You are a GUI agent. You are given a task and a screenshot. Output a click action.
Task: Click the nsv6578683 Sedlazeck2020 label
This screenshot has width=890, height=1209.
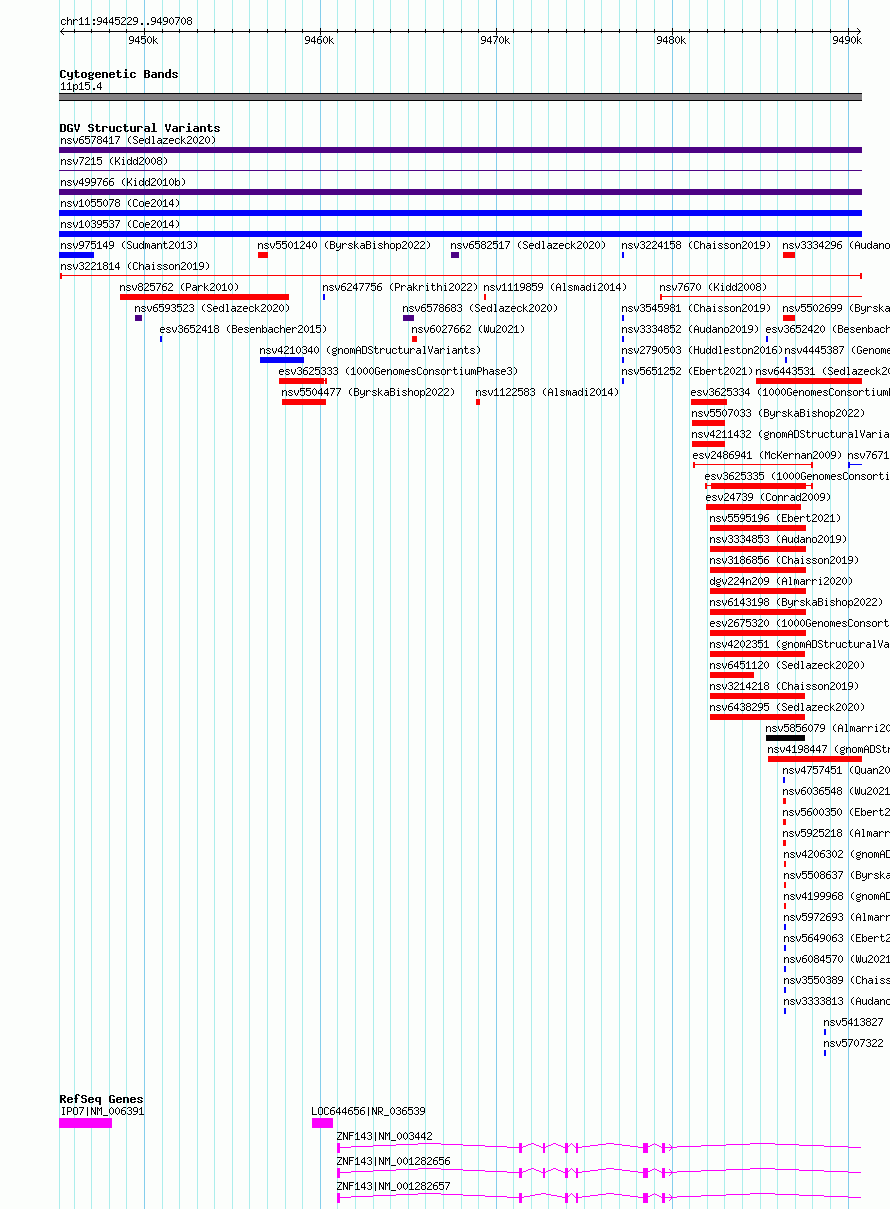coord(480,308)
